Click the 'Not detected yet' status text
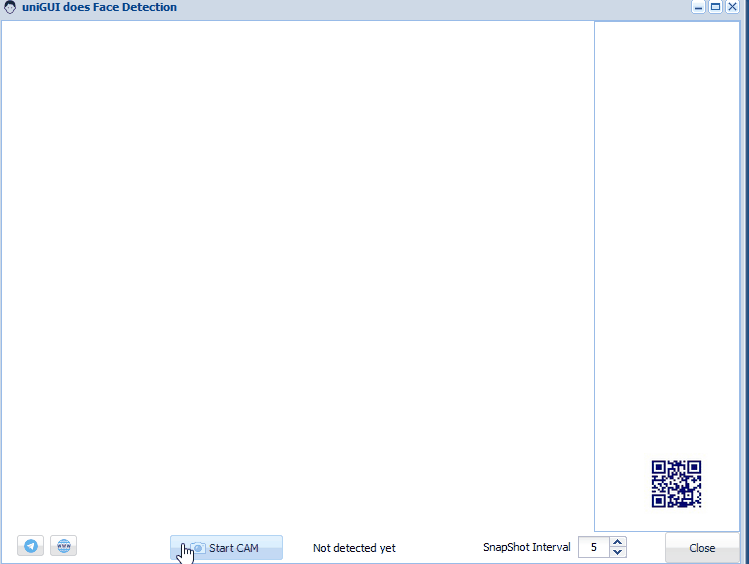The image size is (749, 564). click(x=354, y=548)
